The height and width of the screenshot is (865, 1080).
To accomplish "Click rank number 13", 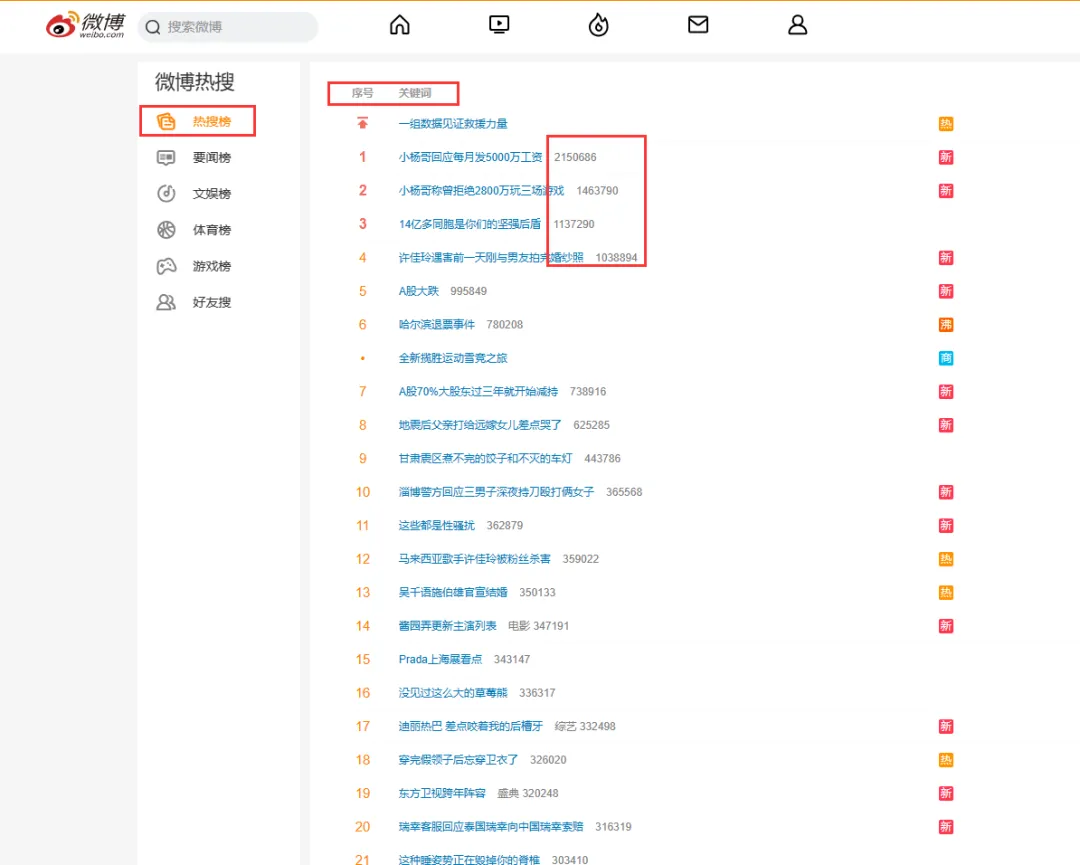I will coord(362,592).
